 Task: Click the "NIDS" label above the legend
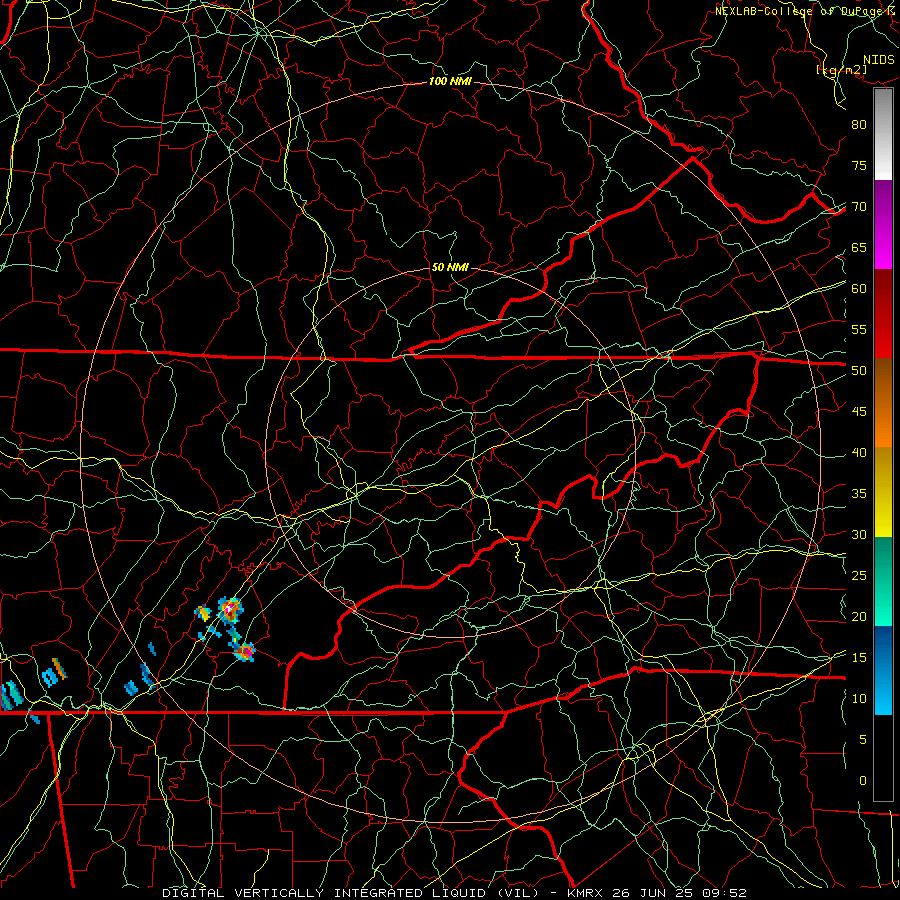coord(879,60)
